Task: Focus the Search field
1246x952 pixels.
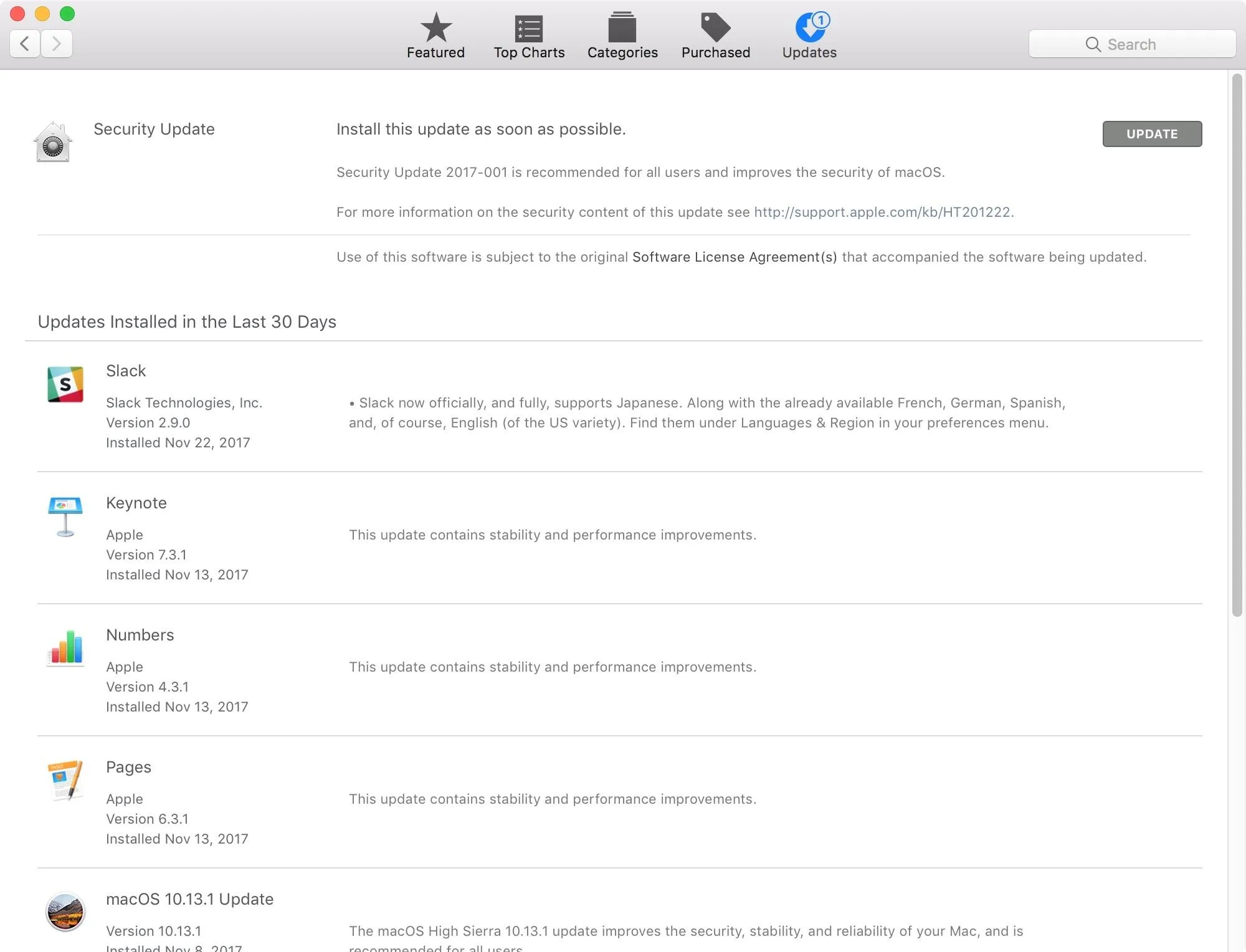Action: (x=1132, y=44)
